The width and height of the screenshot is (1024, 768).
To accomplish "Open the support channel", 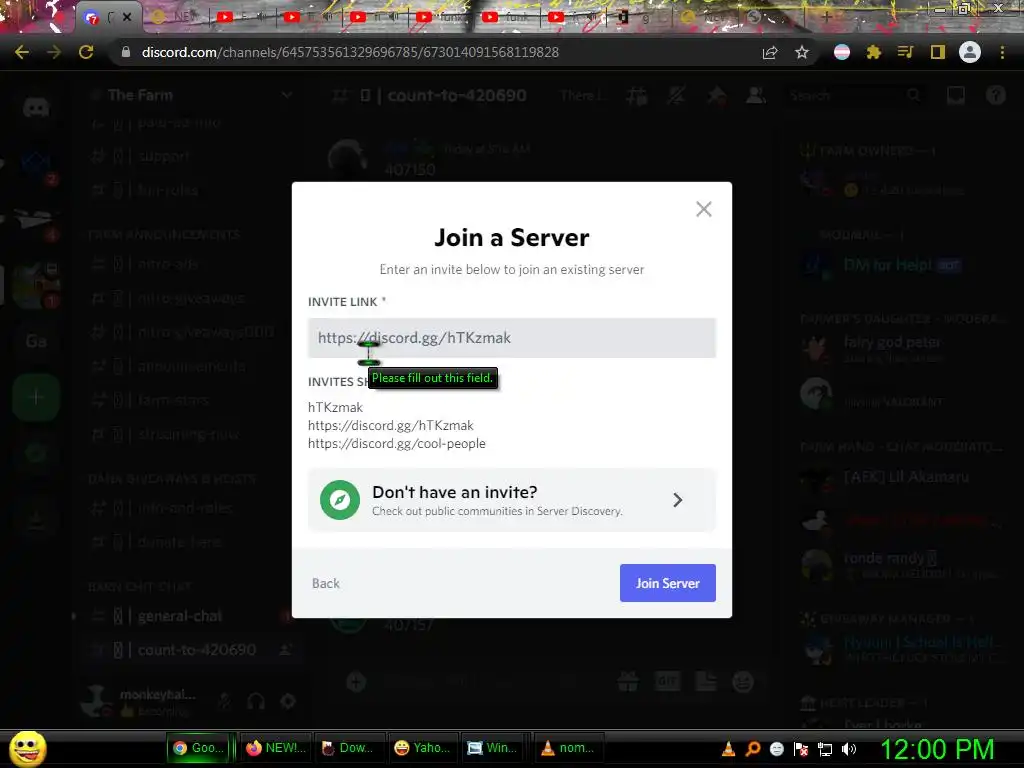I will click(x=163, y=156).
